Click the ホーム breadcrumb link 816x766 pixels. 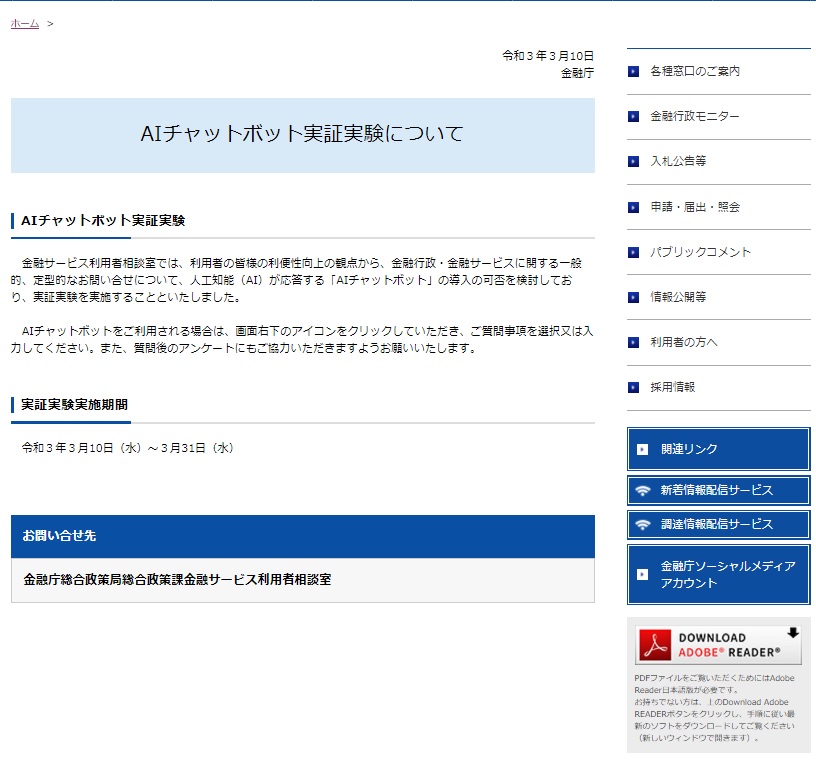pos(25,23)
